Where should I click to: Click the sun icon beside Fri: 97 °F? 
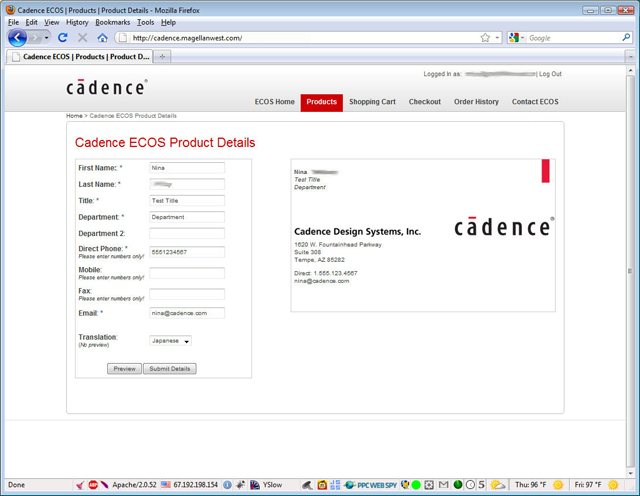click(613, 485)
